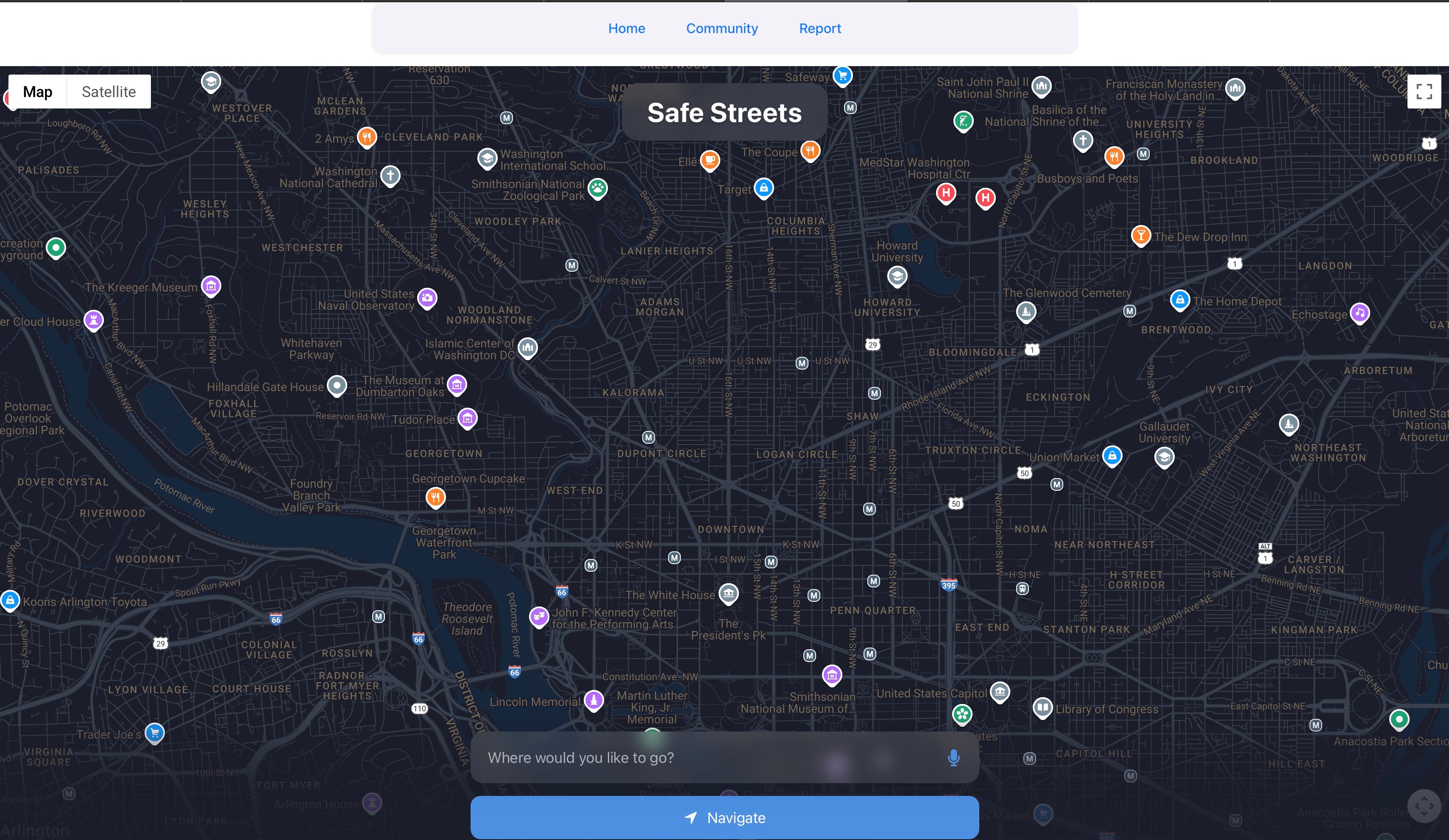Screen dimensions: 1449x840
Task: Open the Dew Drop Inn bar pin
Action: point(1140,234)
